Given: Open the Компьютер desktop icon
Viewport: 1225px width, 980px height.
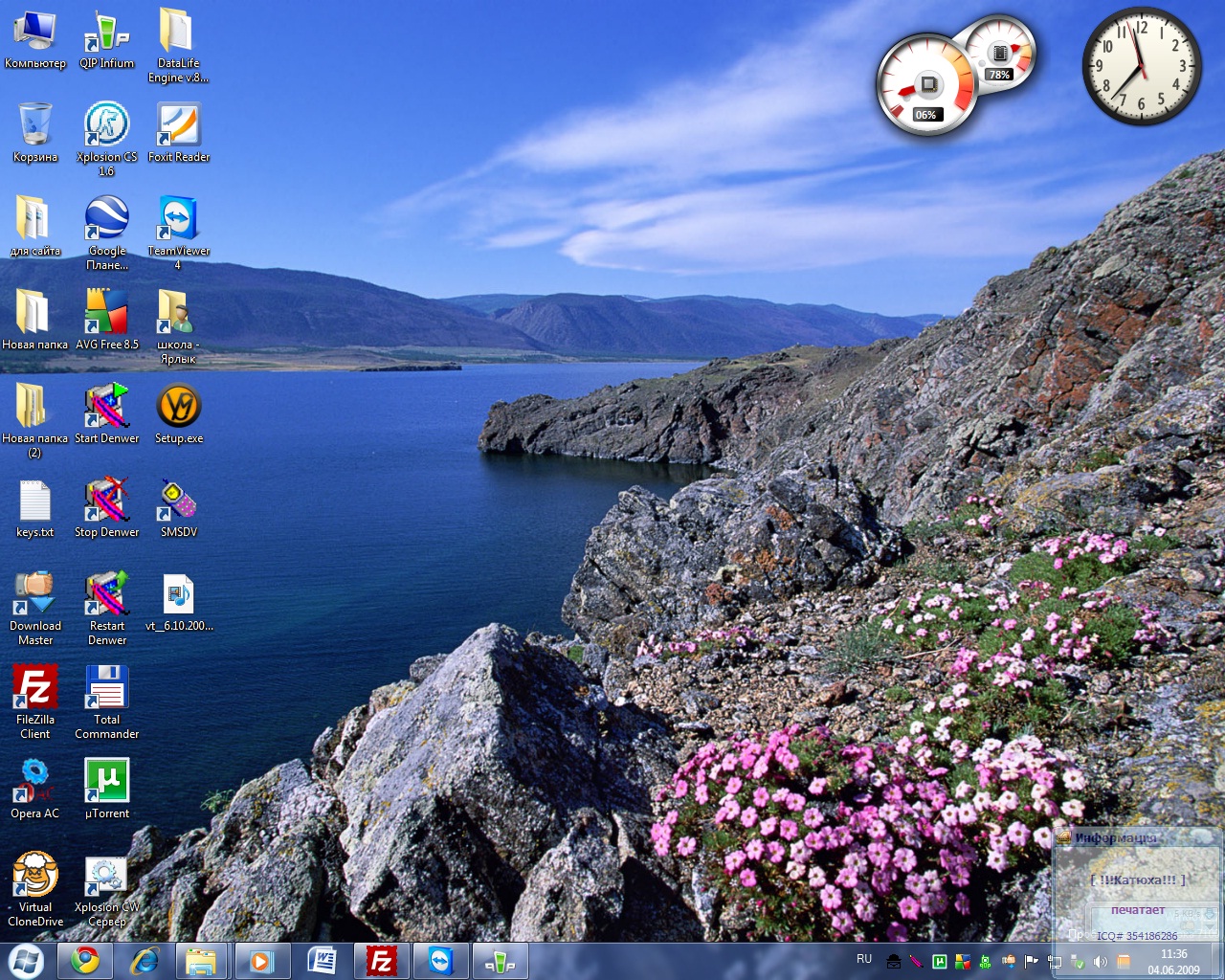Looking at the screenshot, I should (x=35, y=39).
